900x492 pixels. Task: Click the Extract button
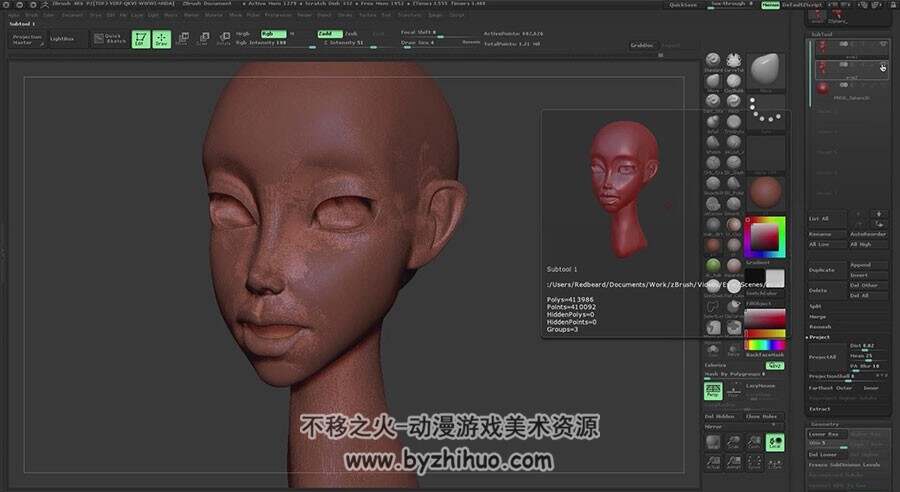[x=820, y=409]
